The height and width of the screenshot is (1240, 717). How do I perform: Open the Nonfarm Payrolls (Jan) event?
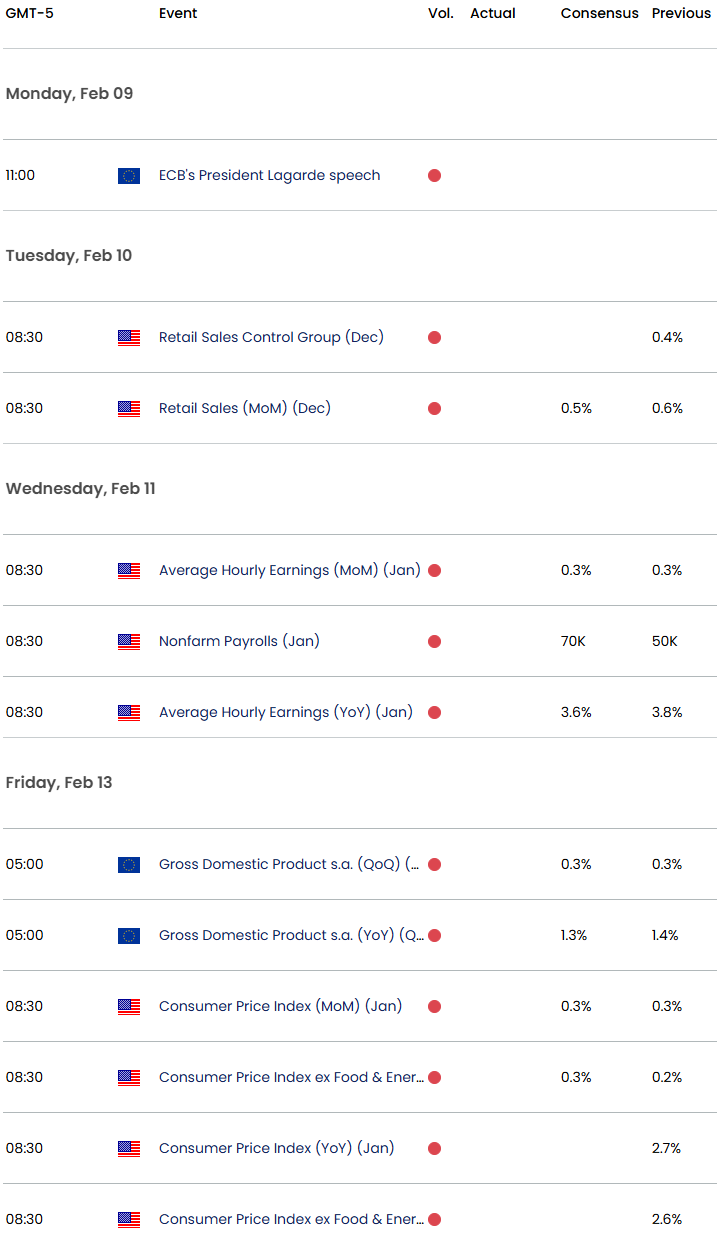pyautogui.click(x=239, y=642)
